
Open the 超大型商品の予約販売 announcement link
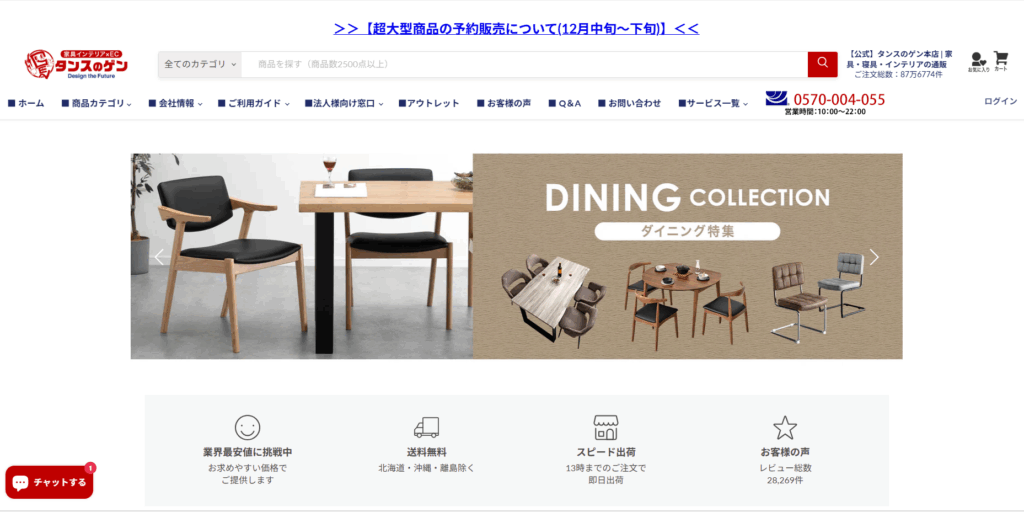tap(516, 29)
